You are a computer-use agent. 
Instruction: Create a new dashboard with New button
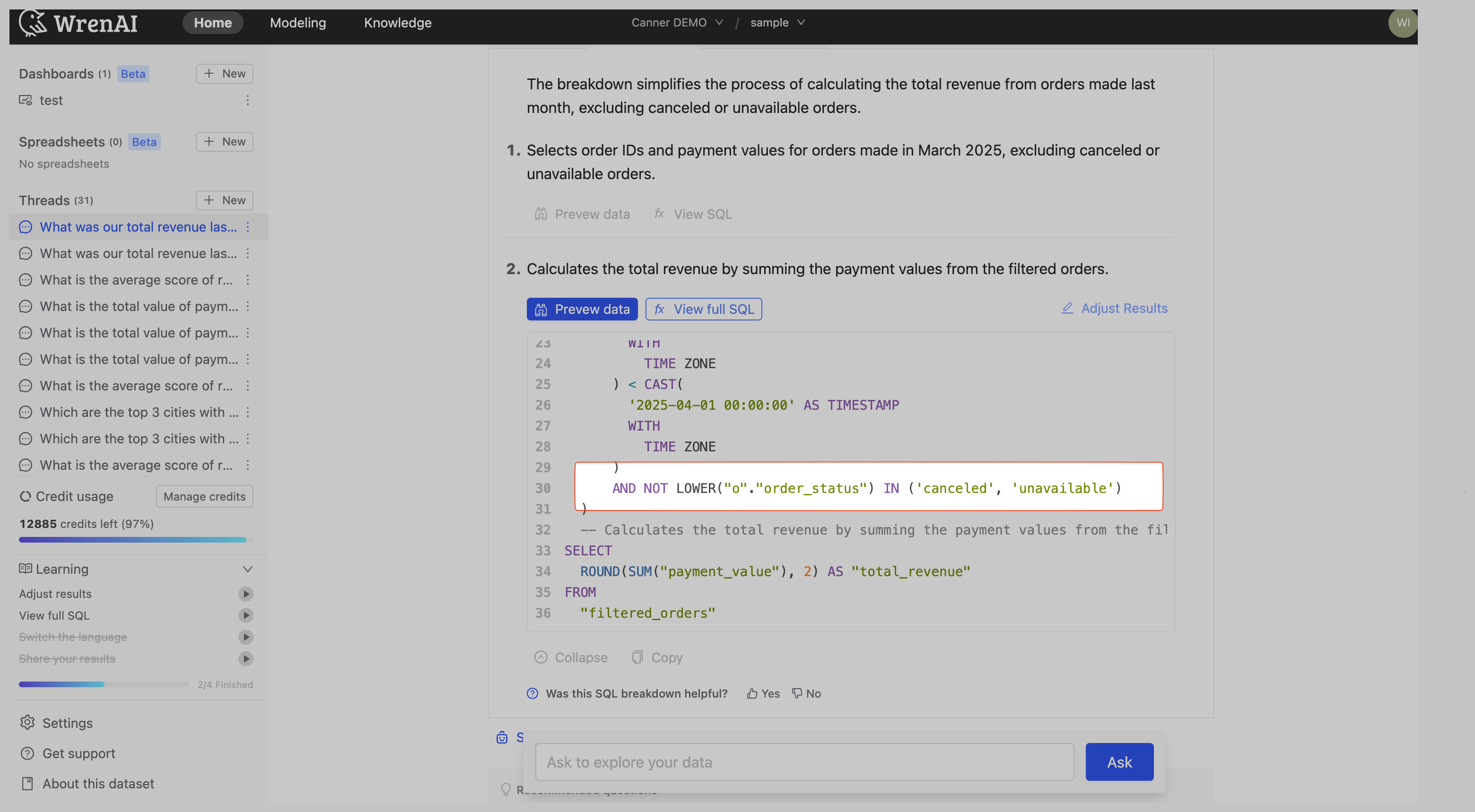[225, 73]
